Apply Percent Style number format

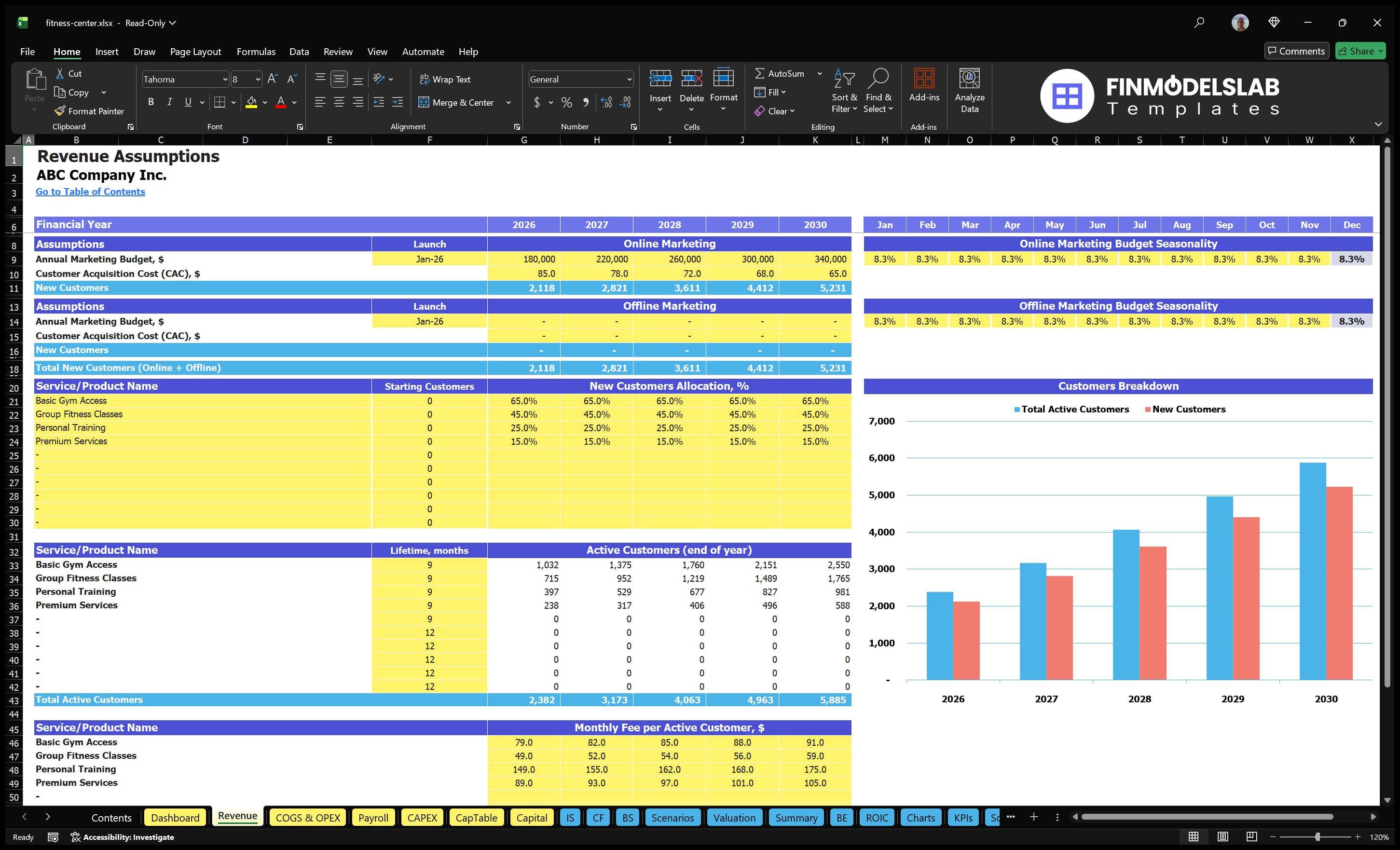click(566, 102)
